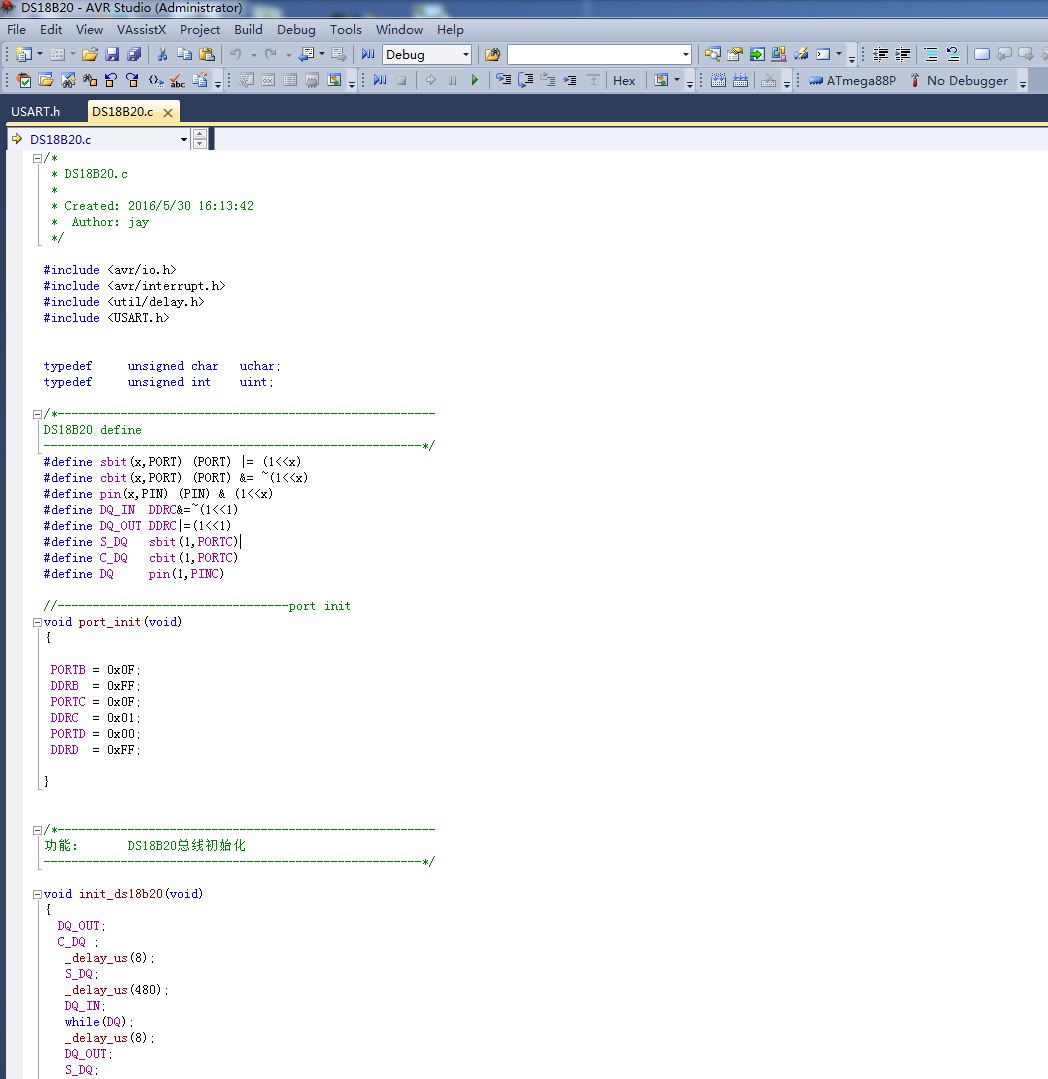1048x1079 pixels.
Task: Click the VAssistX tomato checkmark icon
Action: 24,81
